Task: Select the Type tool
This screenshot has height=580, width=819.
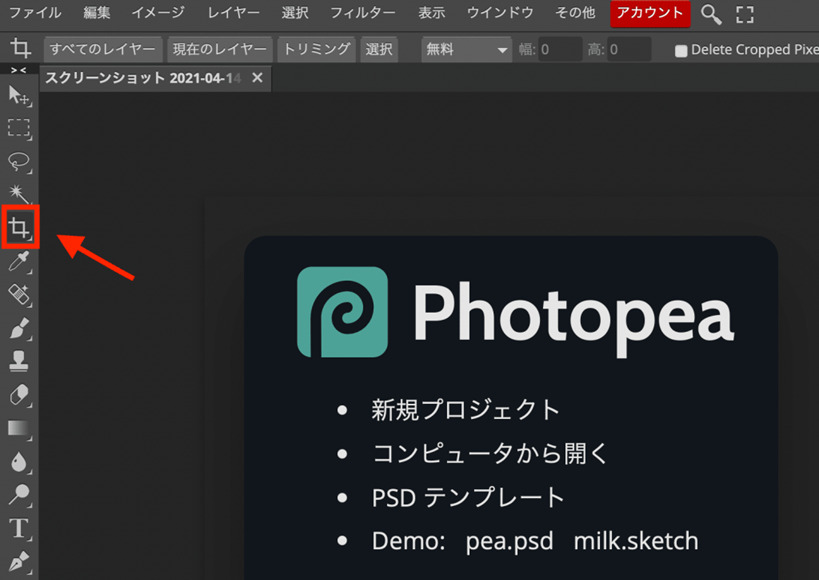Action: (19, 528)
